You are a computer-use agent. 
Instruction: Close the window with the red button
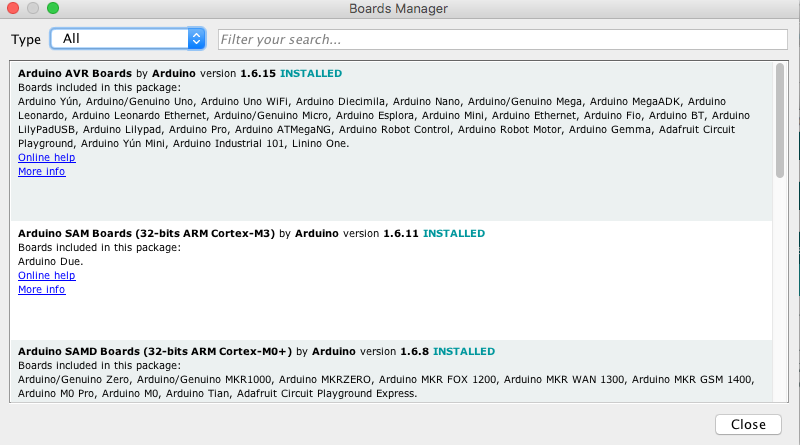pos(13,9)
